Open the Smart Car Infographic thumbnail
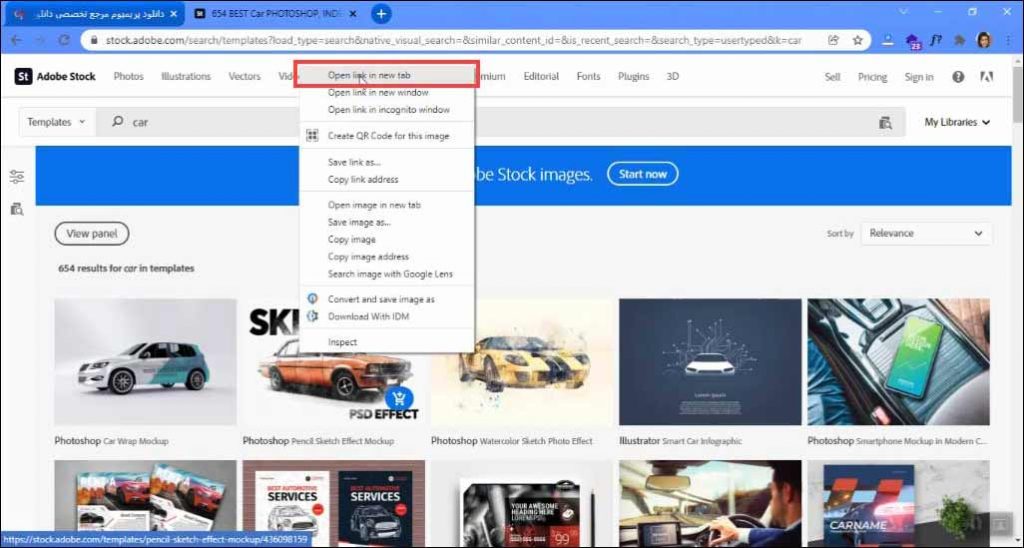This screenshot has width=1024, height=548. [x=710, y=362]
